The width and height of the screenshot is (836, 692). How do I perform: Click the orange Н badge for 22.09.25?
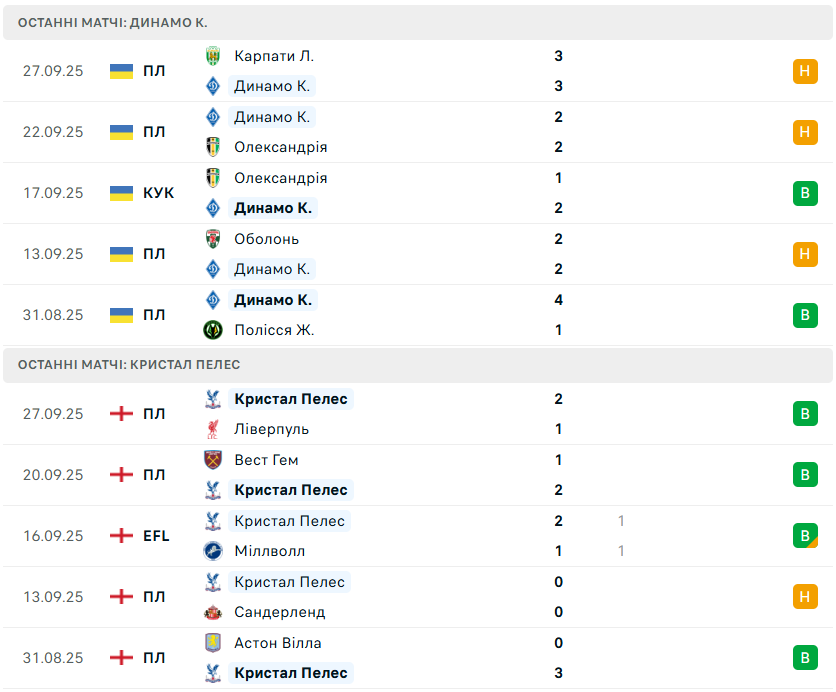coord(805,132)
